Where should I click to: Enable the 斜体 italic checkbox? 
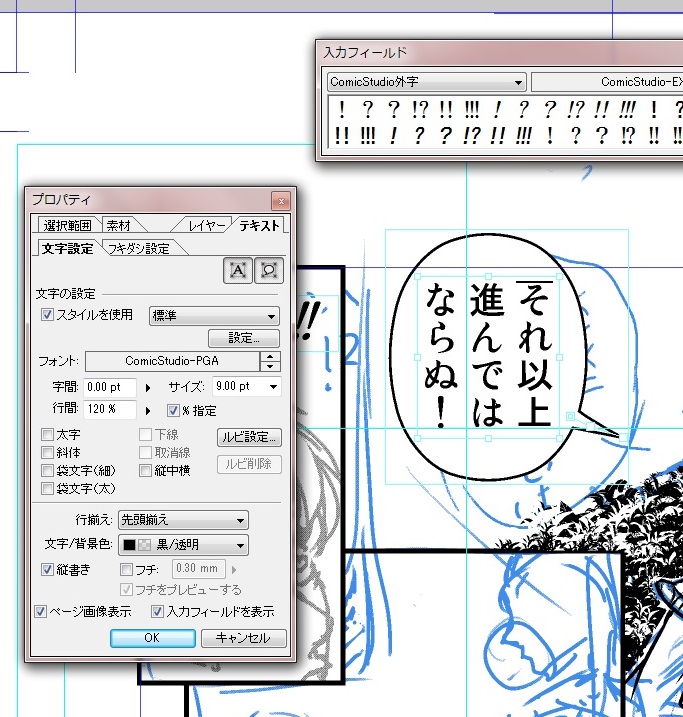click(47, 452)
